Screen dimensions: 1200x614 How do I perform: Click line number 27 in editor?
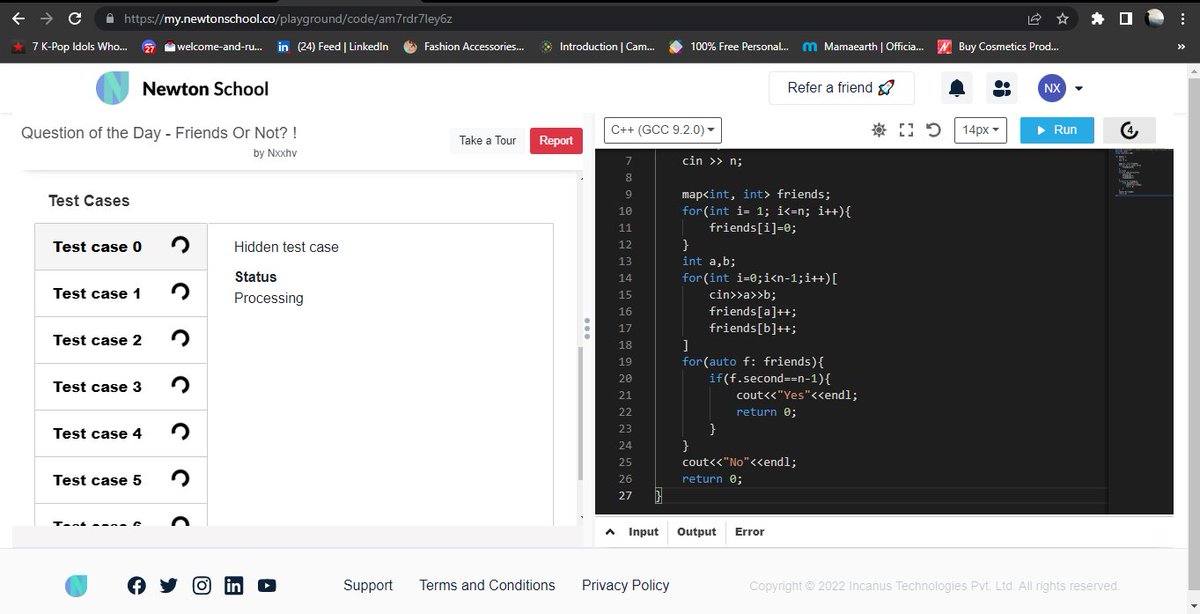click(x=625, y=496)
